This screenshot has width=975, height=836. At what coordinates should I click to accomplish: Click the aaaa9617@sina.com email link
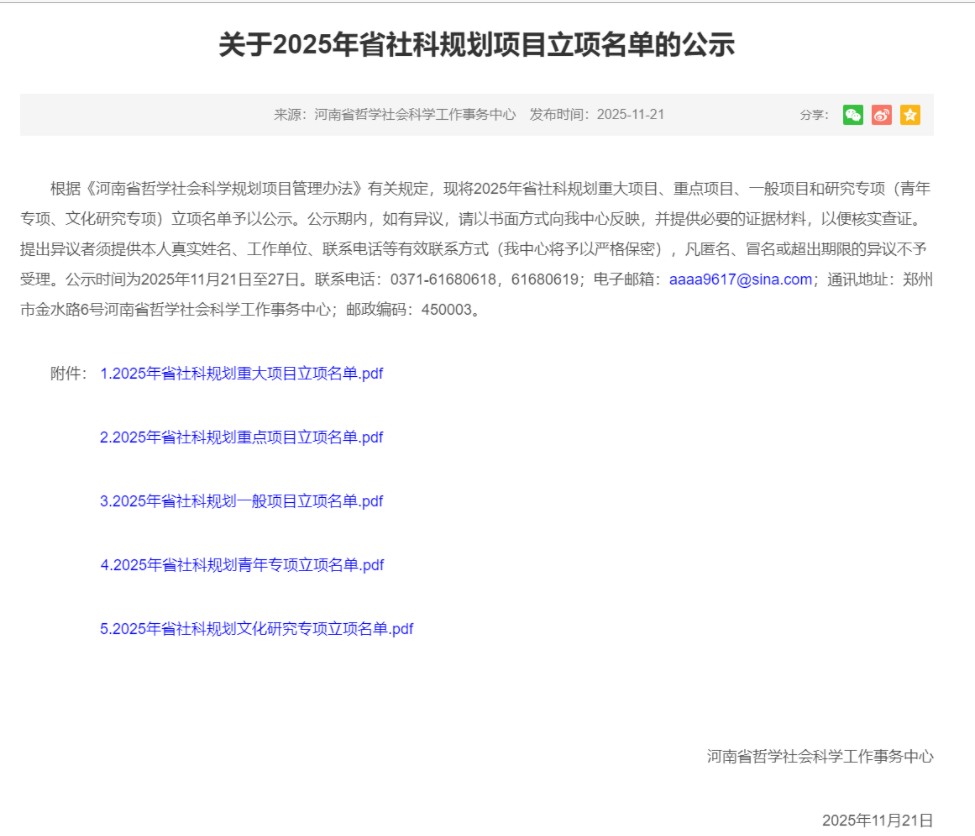click(740, 279)
